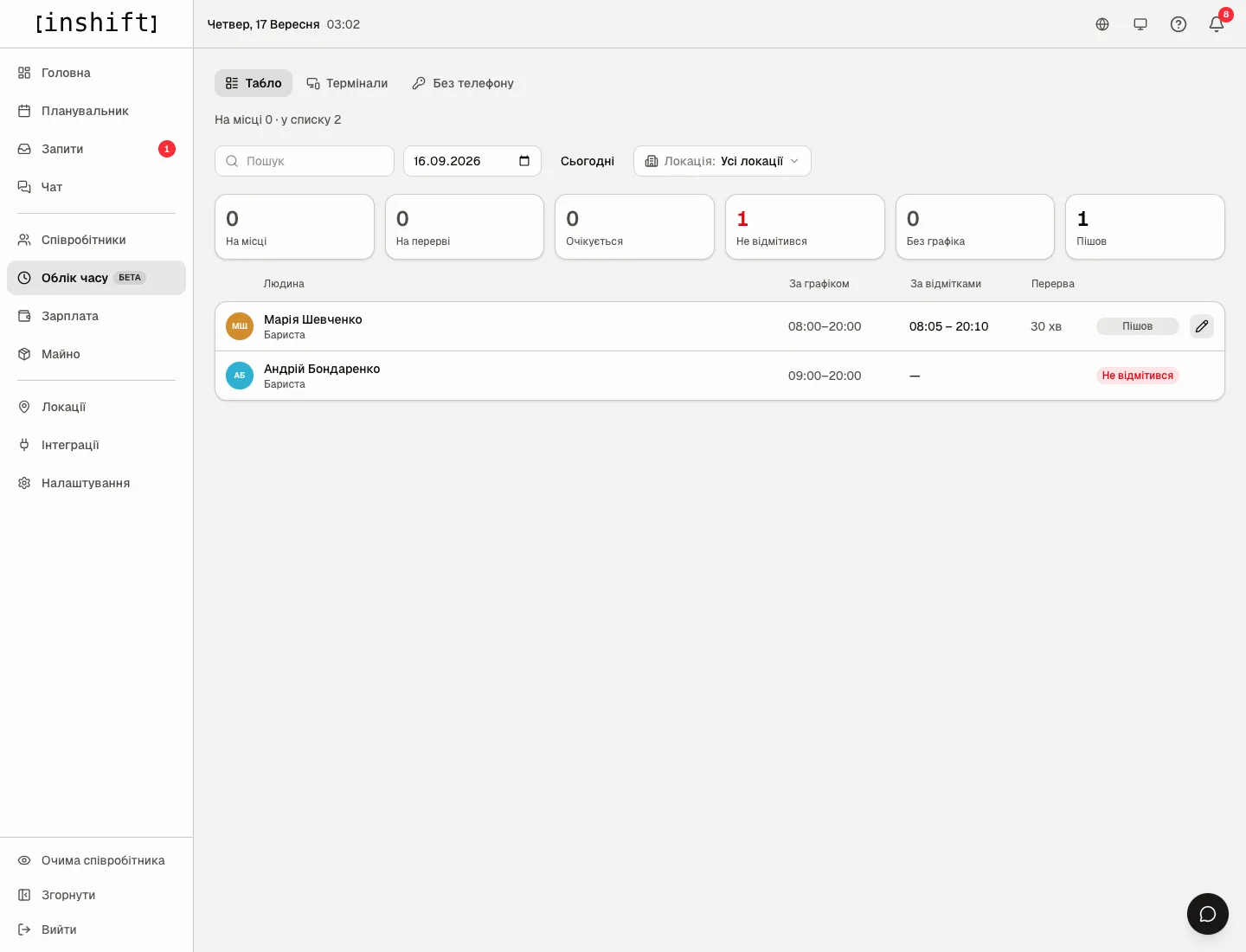Filter by Не відмітився card
Image resolution: width=1246 pixels, height=952 pixels.
pyautogui.click(x=805, y=227)
